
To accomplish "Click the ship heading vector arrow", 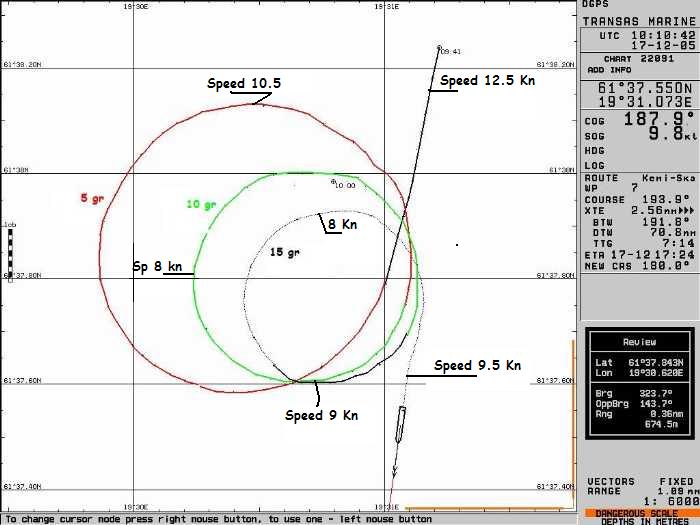I will pyautogui.click(x=395, y=470).
